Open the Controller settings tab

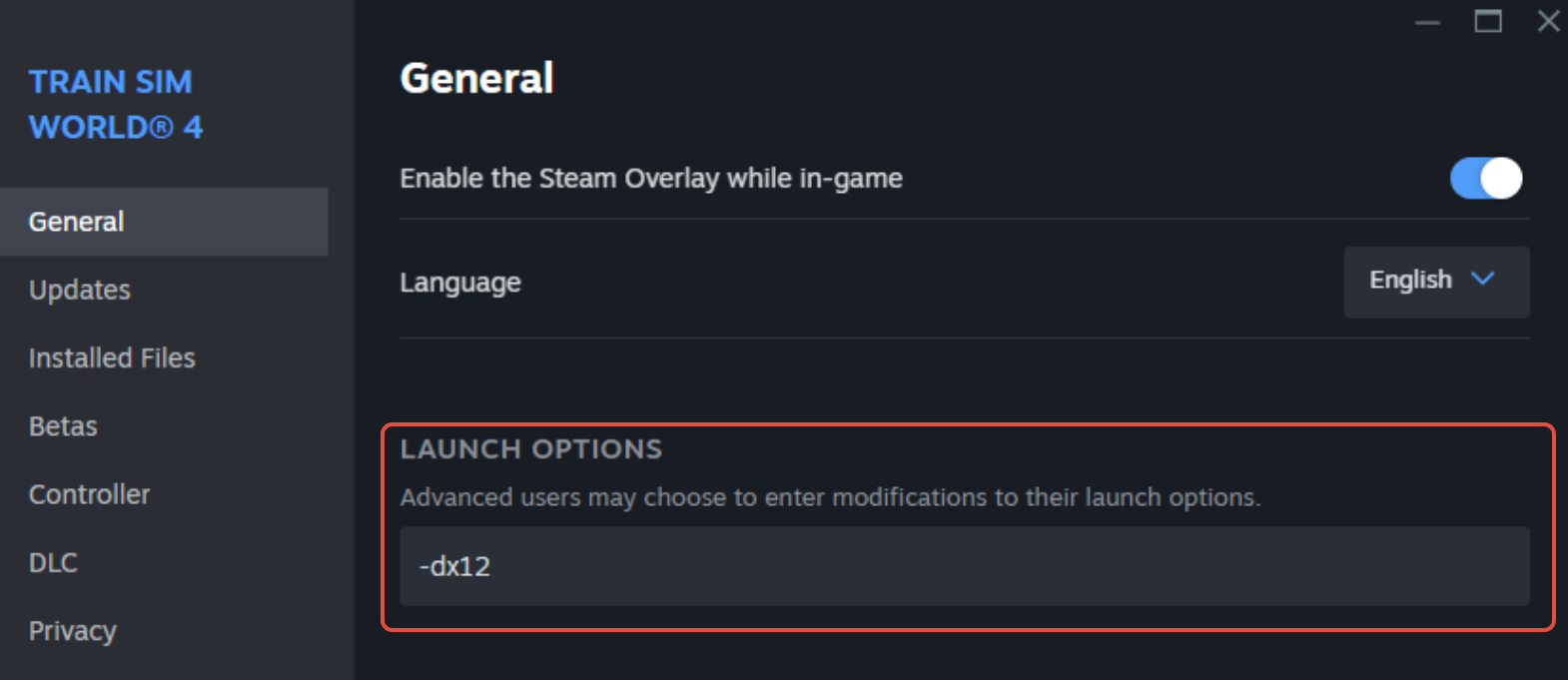(x=89, y=494)
